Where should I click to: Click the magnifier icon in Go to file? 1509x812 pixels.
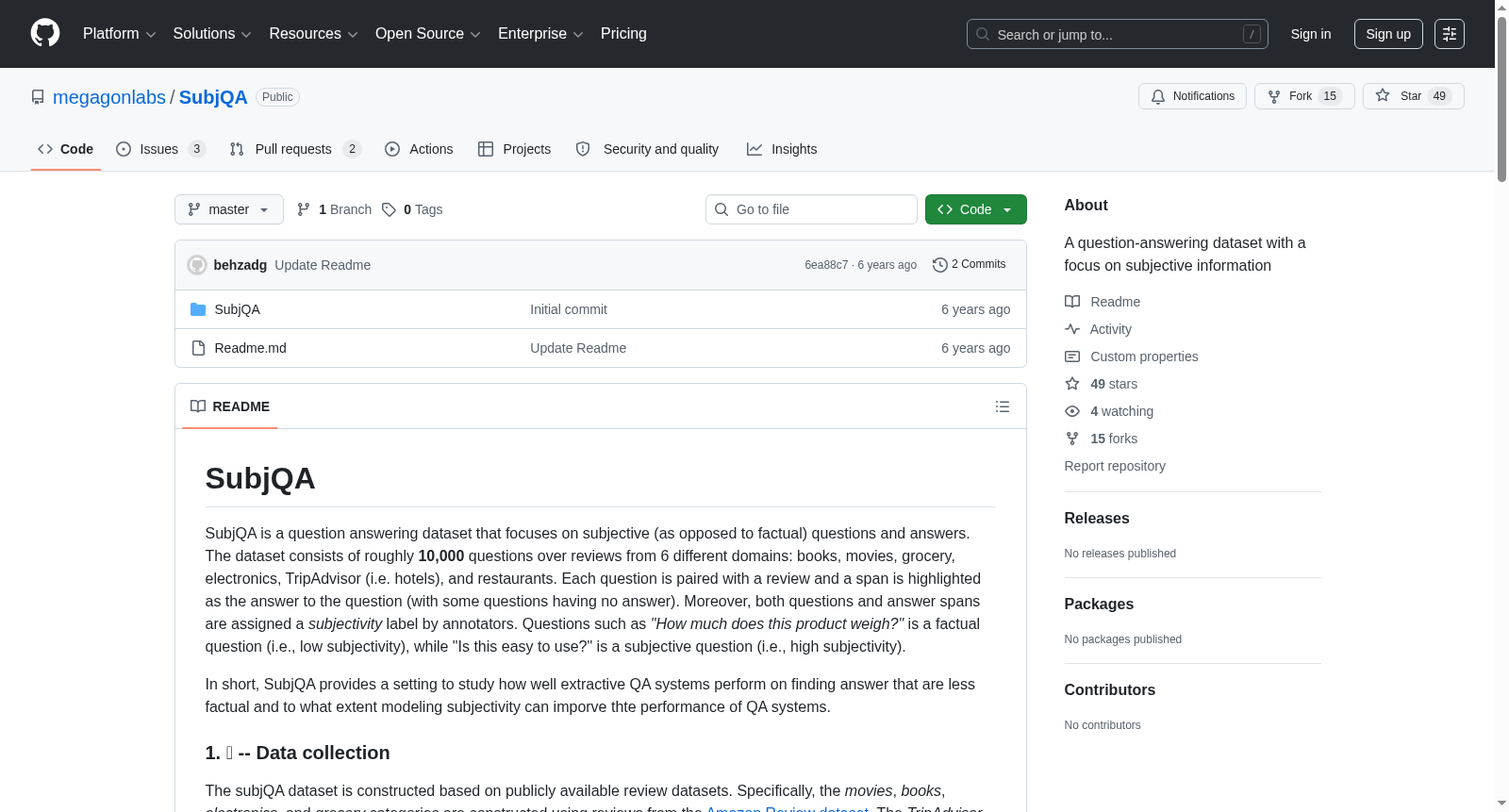(x=721, y=209)
